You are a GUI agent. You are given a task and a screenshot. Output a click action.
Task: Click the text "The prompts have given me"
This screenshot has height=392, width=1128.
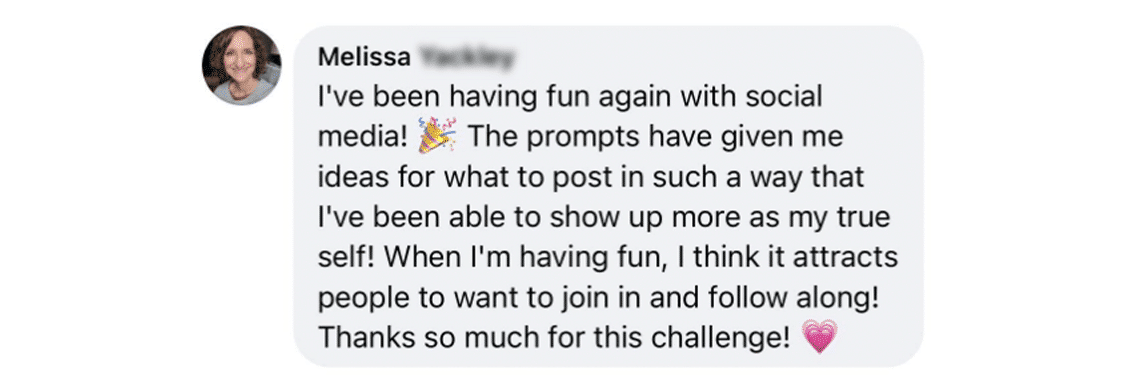(655, 137)
